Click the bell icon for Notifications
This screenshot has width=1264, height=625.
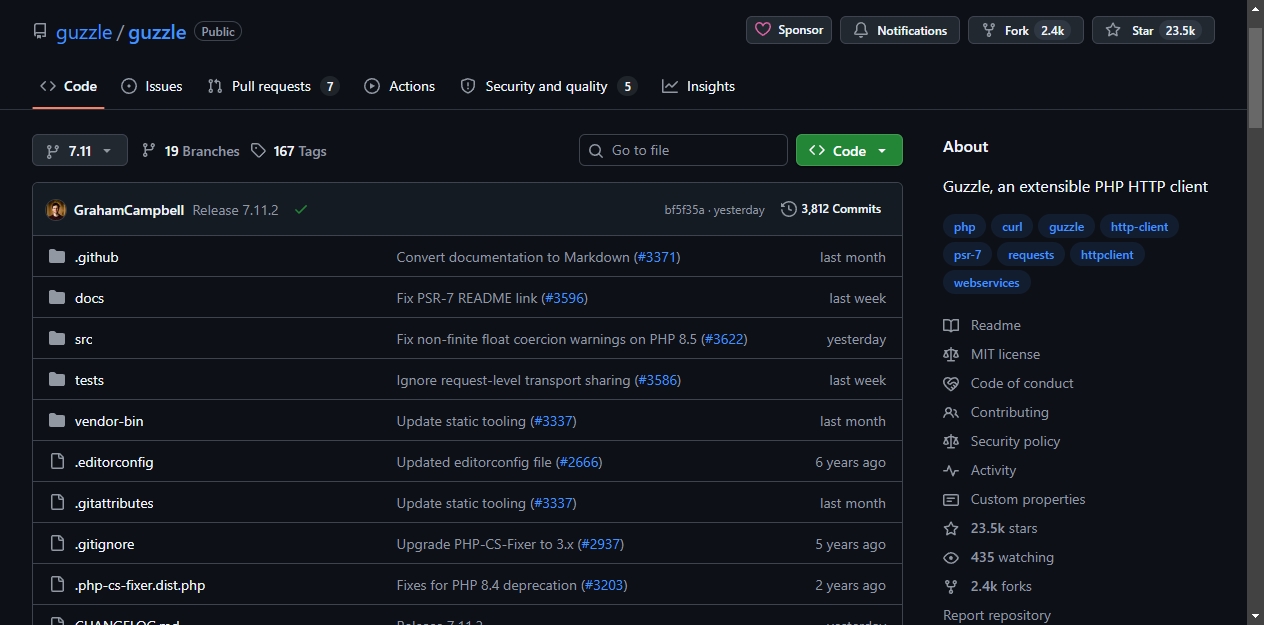861,30
